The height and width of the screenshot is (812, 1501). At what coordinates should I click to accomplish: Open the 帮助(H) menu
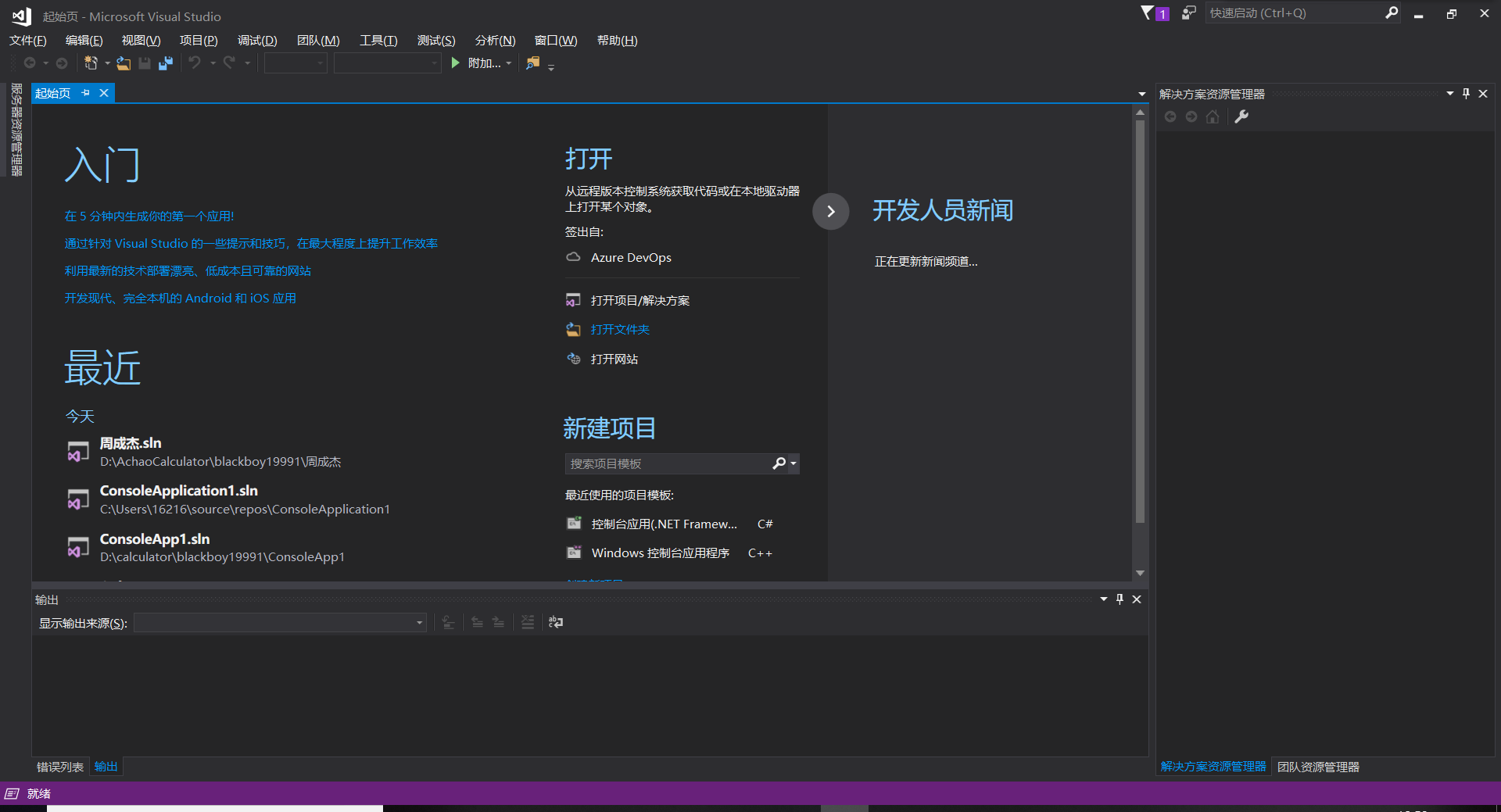pos(617,41)
